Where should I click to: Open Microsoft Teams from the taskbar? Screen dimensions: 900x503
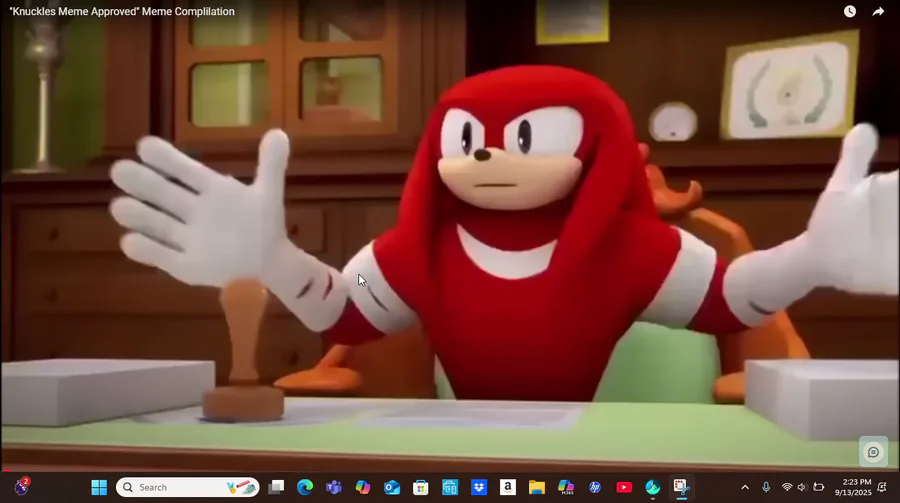(333, 487)
